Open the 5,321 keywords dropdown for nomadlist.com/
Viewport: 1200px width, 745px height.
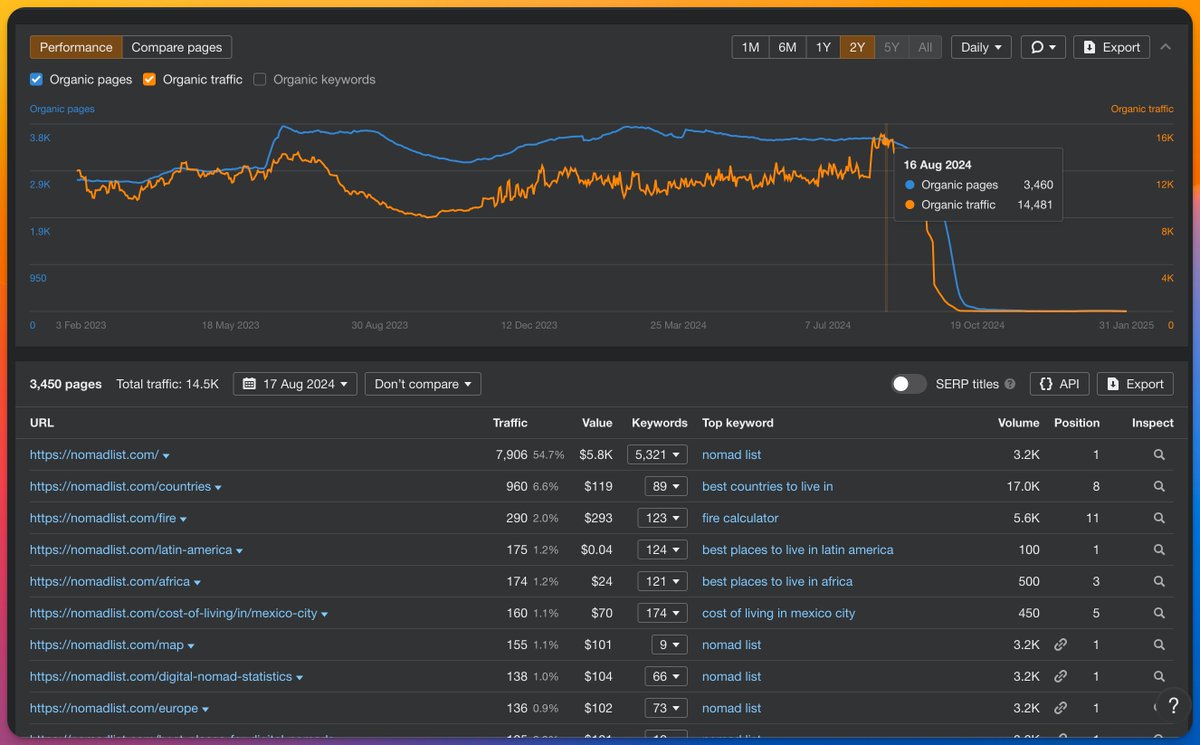click(x=658, y=455)
